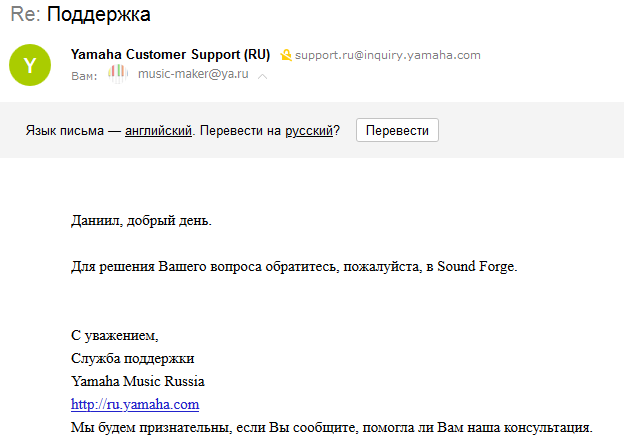This screenshot has width=624, height=448.
Task: Click the С уважением closing line
Action: (x=116, y=335)
